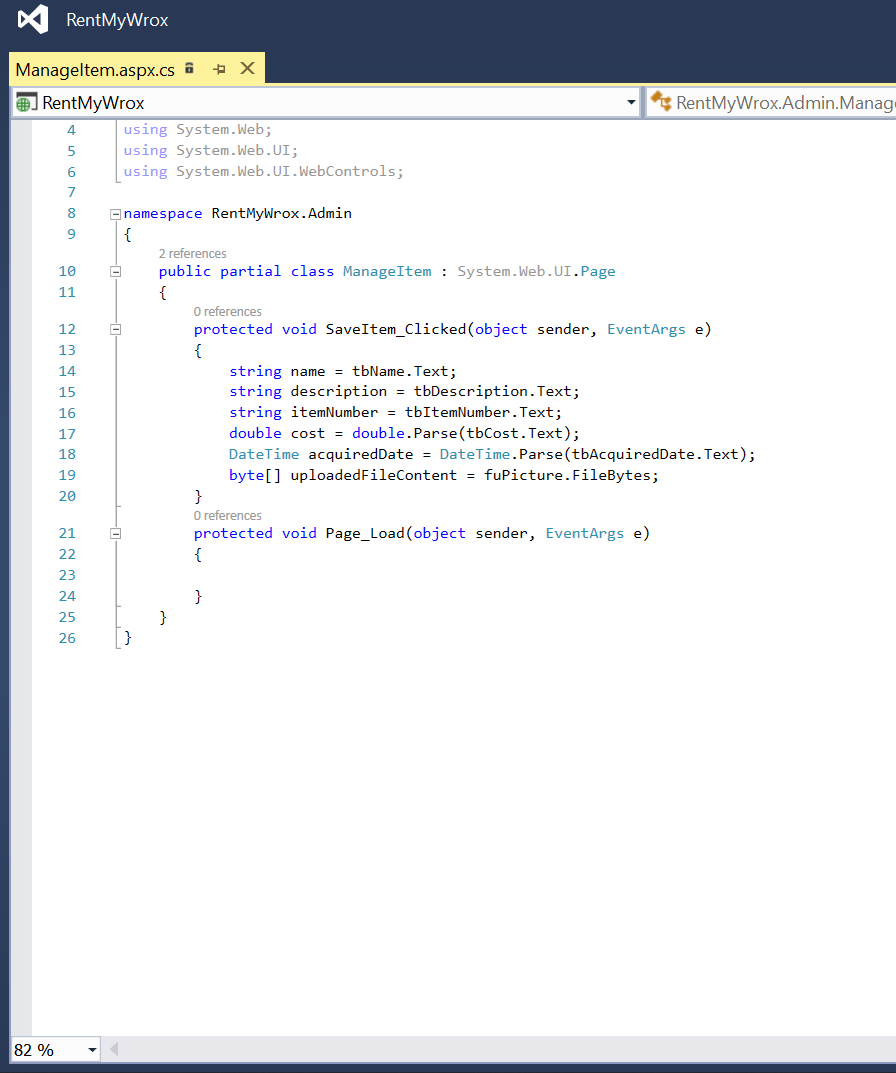
Task: Click line number 17 in the margin
Action: coord(67,433)
